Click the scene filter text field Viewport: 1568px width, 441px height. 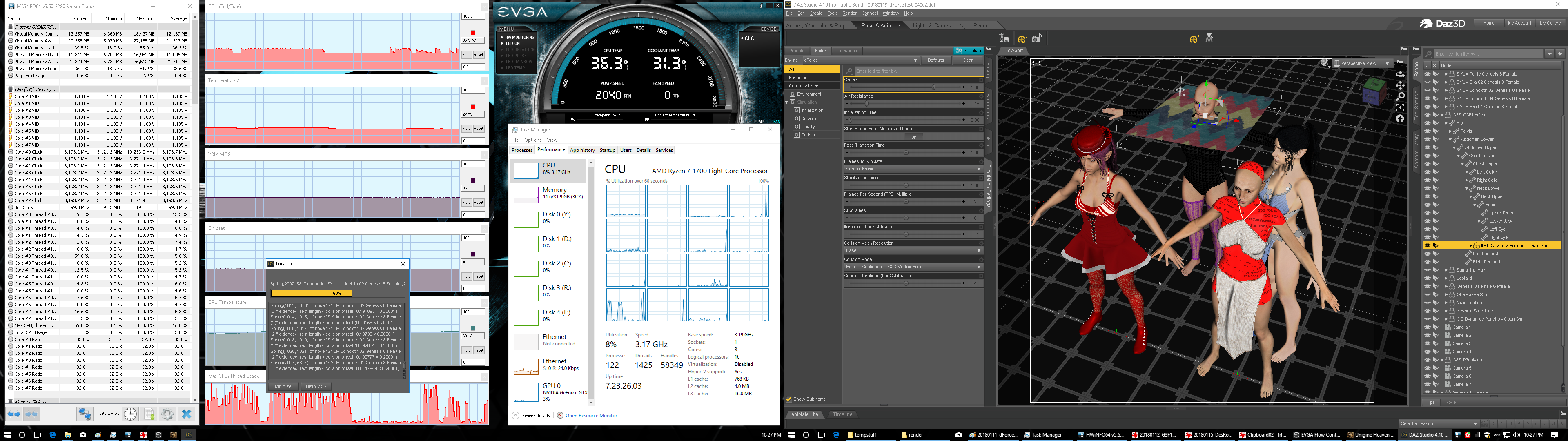(x=1488, y=54)
